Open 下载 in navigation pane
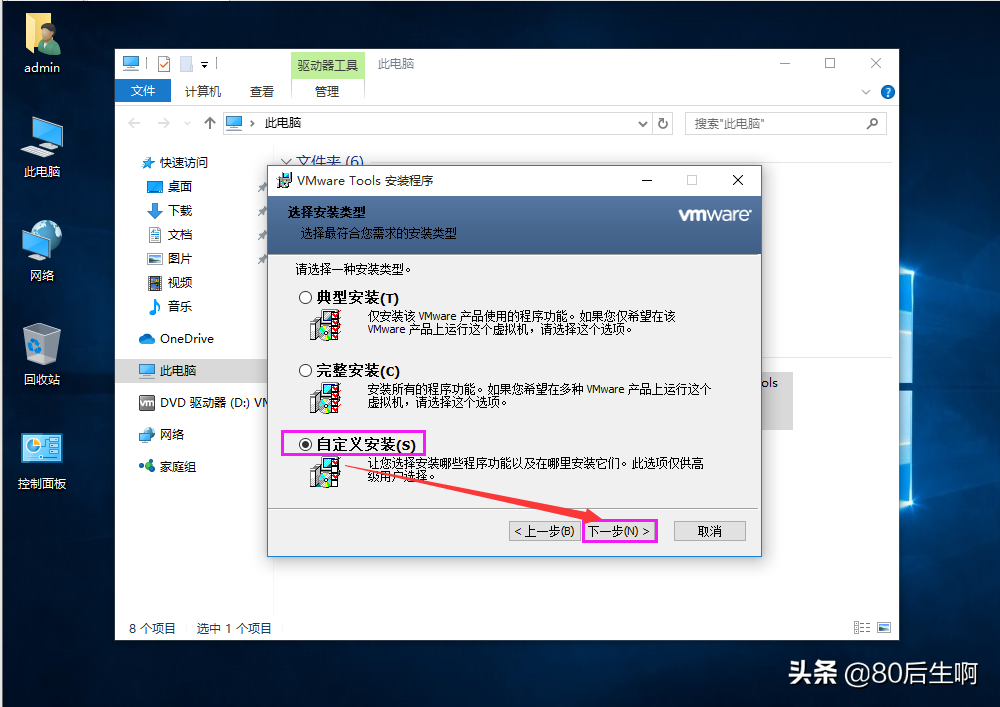The height and width of the screenshot is (707, 1000). coord(170,210)
